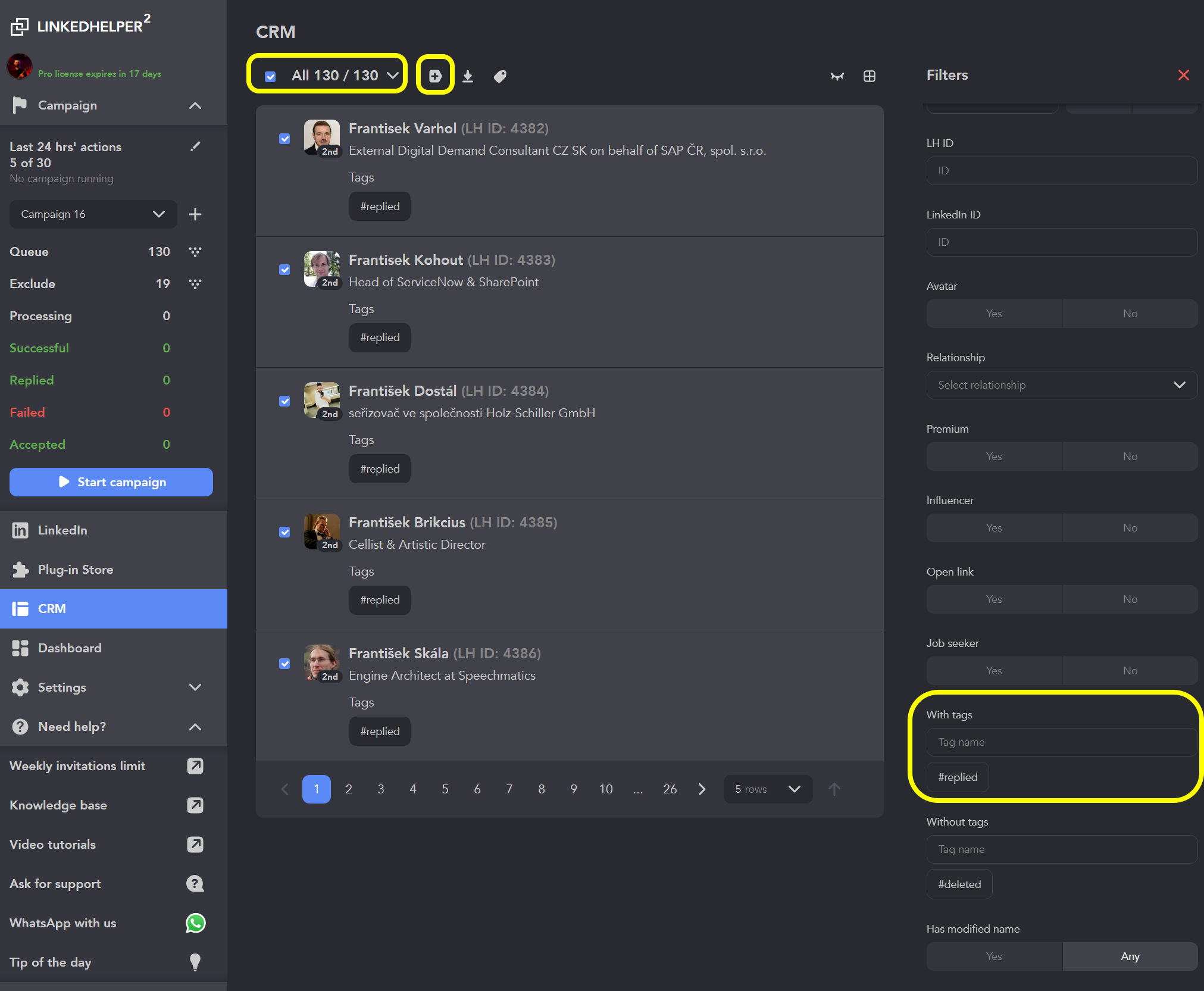Set the Premium filter to No
The height and width of the screenshot is (991, 1204).
click(x=1130, y=457)
